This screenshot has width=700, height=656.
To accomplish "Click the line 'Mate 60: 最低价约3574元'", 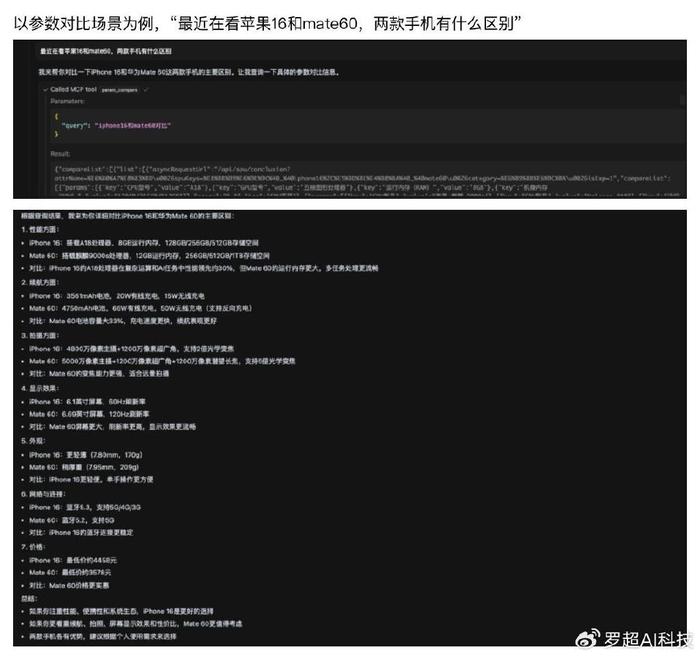I will click(70, 572).
